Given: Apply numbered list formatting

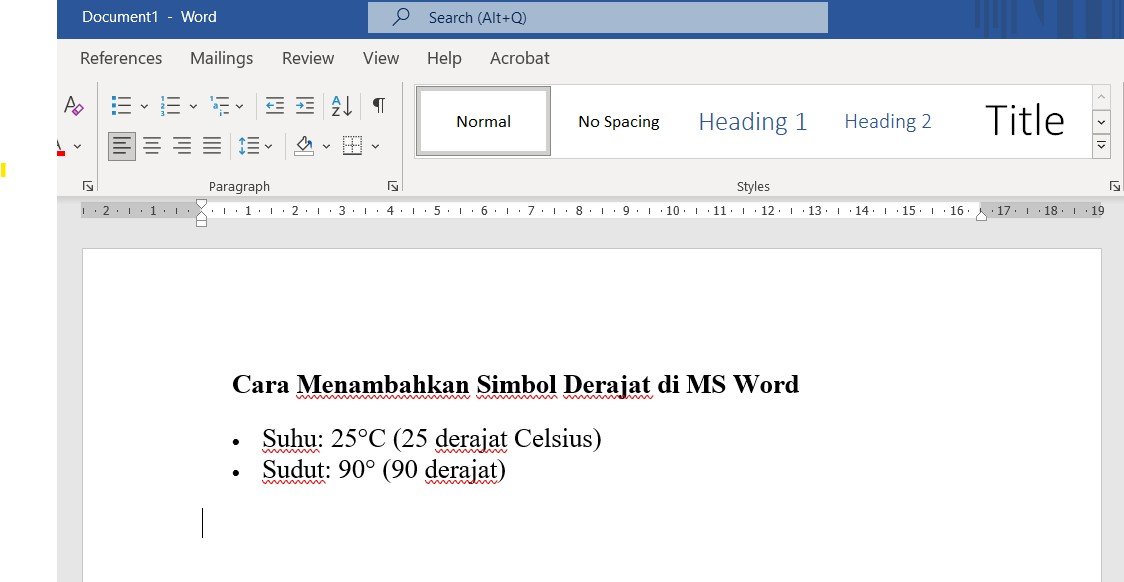Looking at the screenshot, I should pyautogui.click(x=171, y=106).
